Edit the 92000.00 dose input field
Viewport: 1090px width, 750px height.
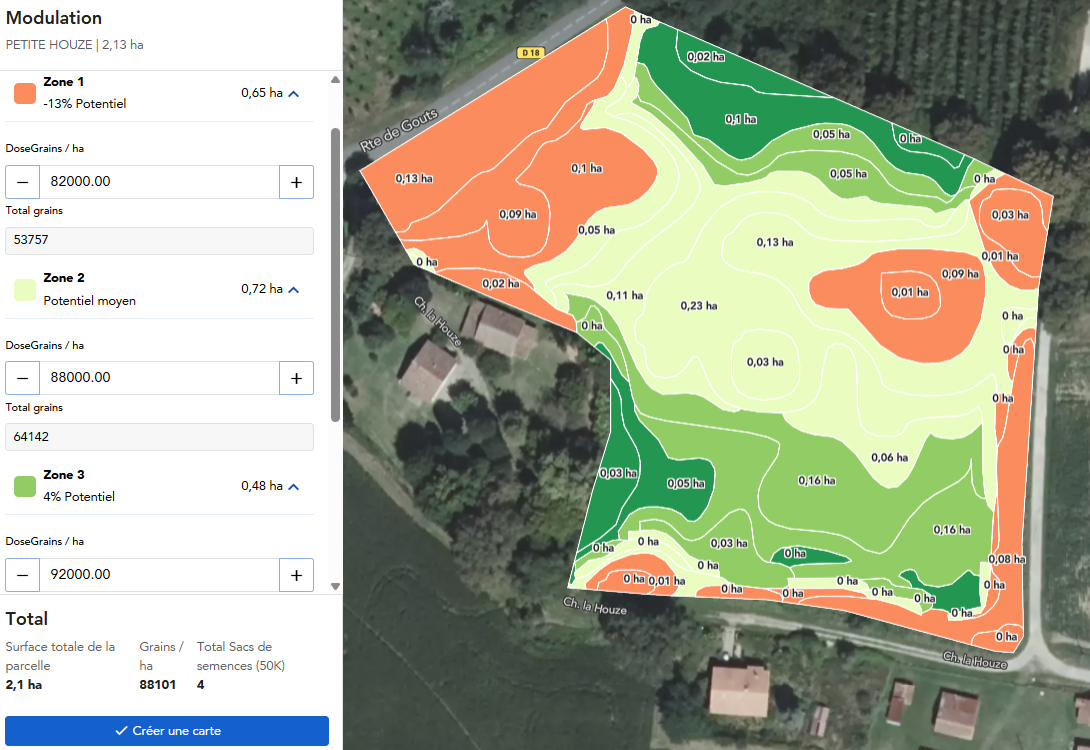pyautogui.click(x=159, y=575)
